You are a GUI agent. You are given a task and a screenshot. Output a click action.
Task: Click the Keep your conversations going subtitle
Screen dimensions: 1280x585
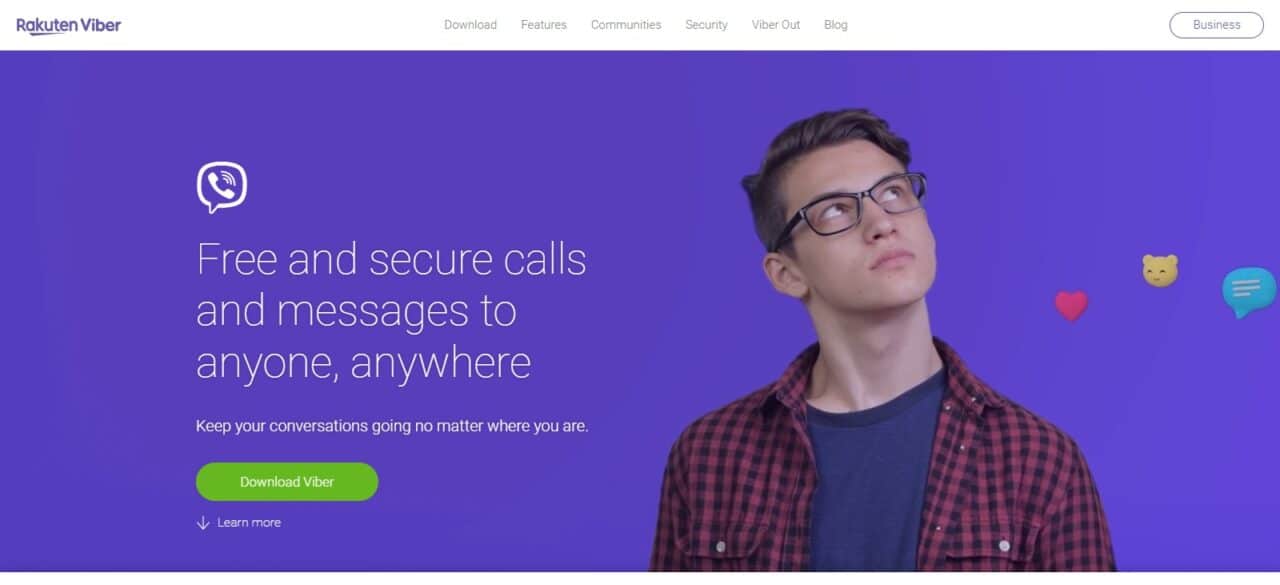point(392,426)
